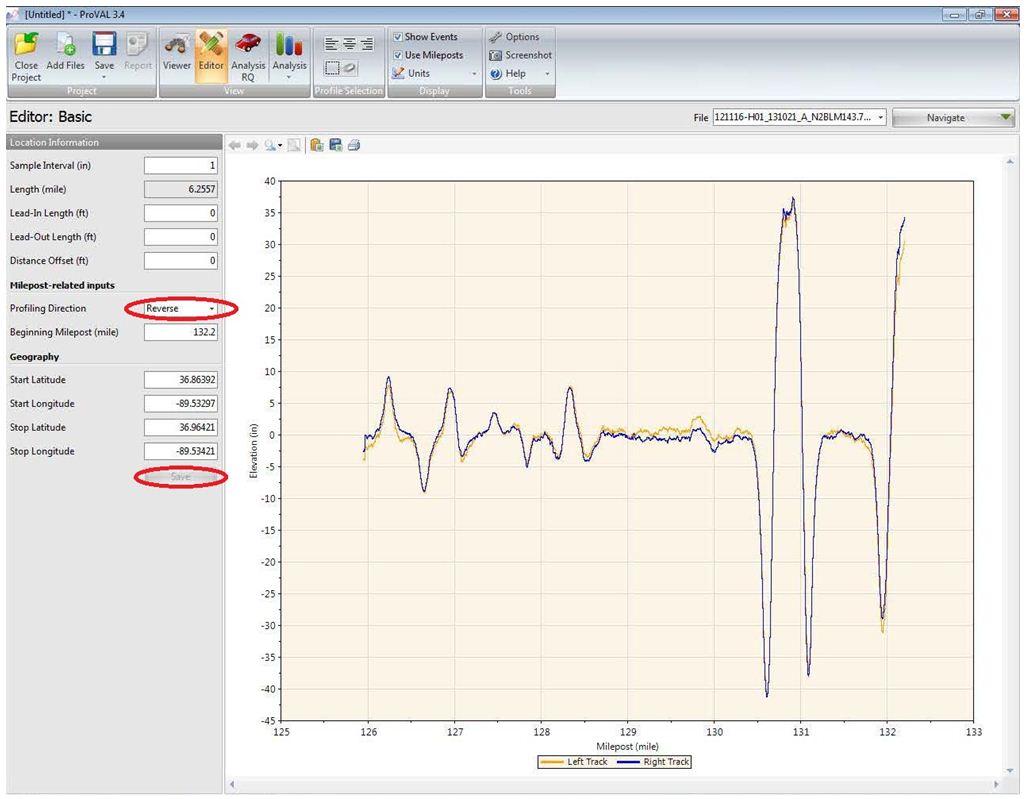
Task: Click the chart print icon
Action: [354, 145]
